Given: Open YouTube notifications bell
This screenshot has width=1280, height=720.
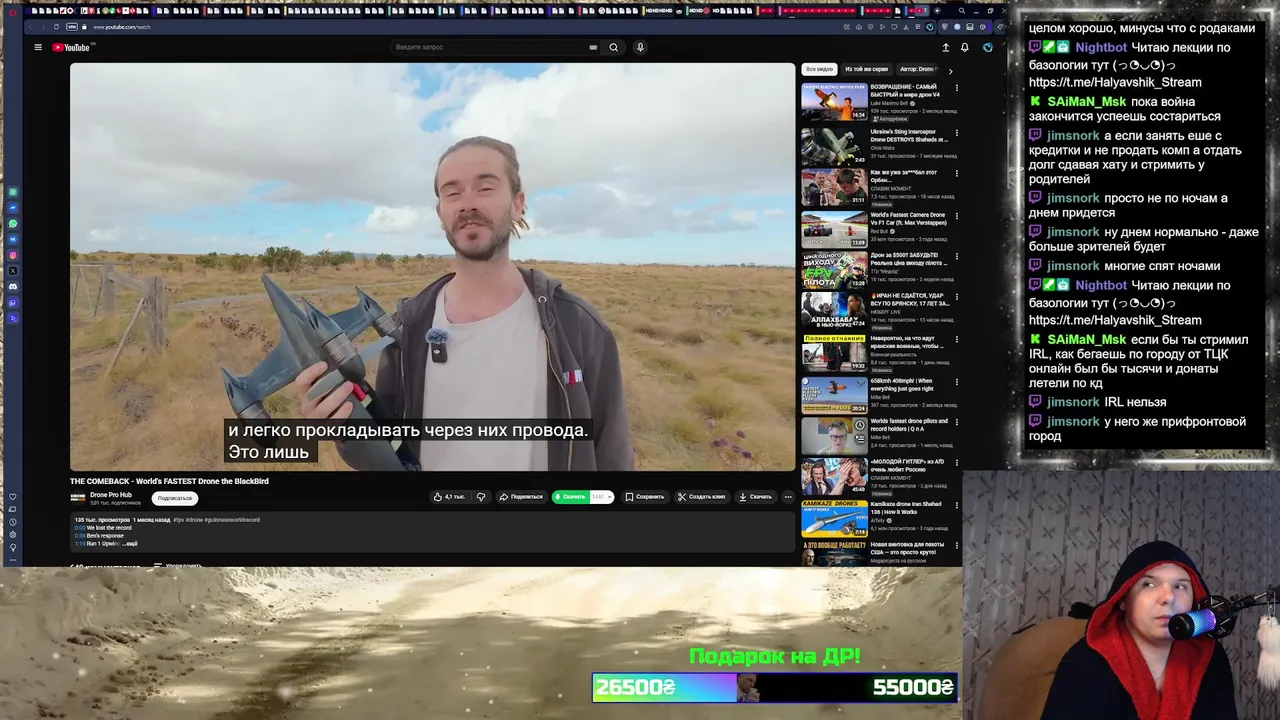Looking at the screenshot, I should (x=964, y=47).
